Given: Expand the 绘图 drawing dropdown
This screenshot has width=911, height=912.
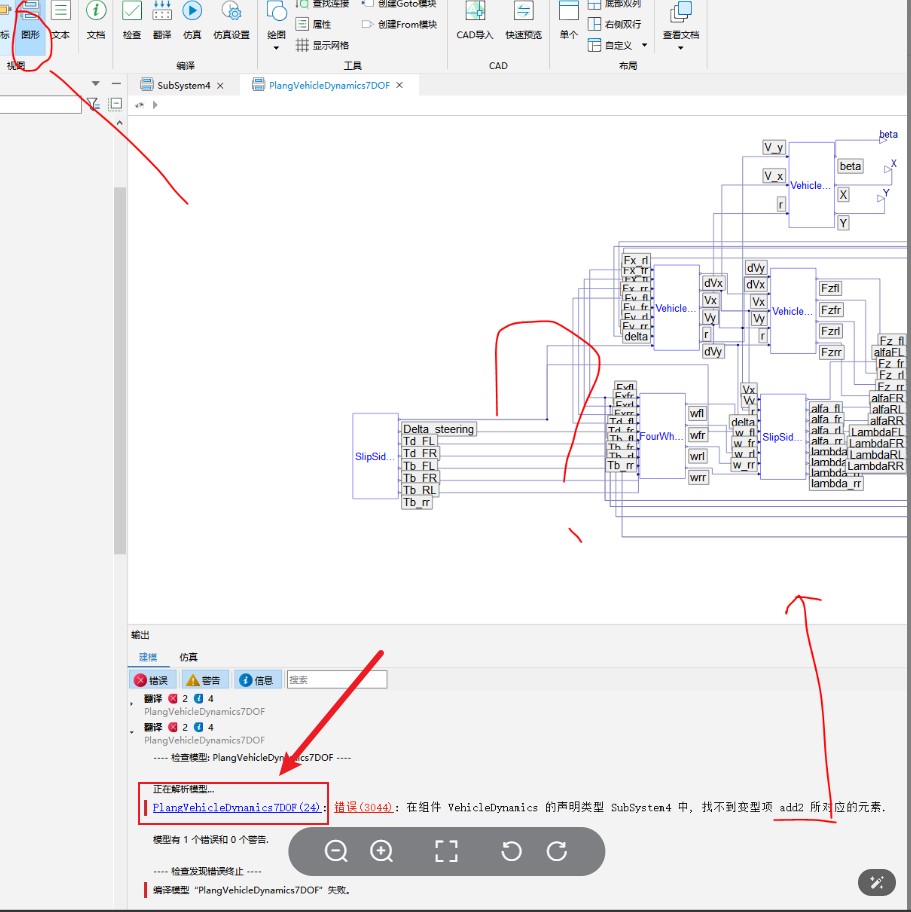Looking at the screenshot, I should 276,48.
